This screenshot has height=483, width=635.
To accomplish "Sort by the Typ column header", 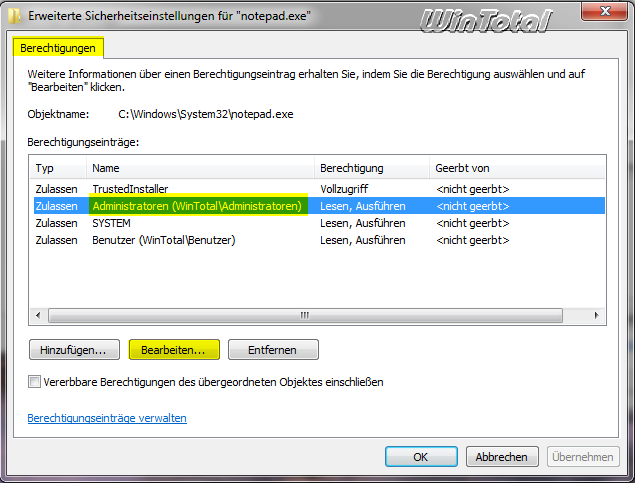I will 58,168.
